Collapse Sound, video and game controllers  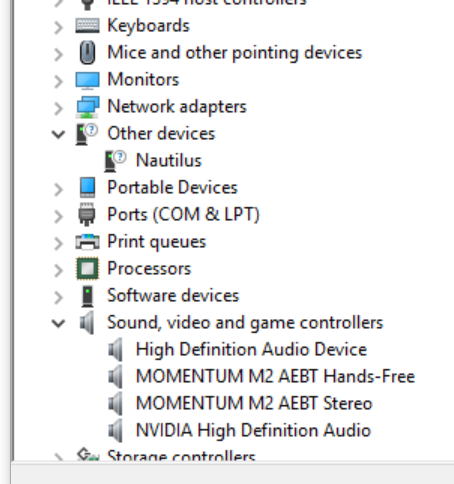click(58, 323)
